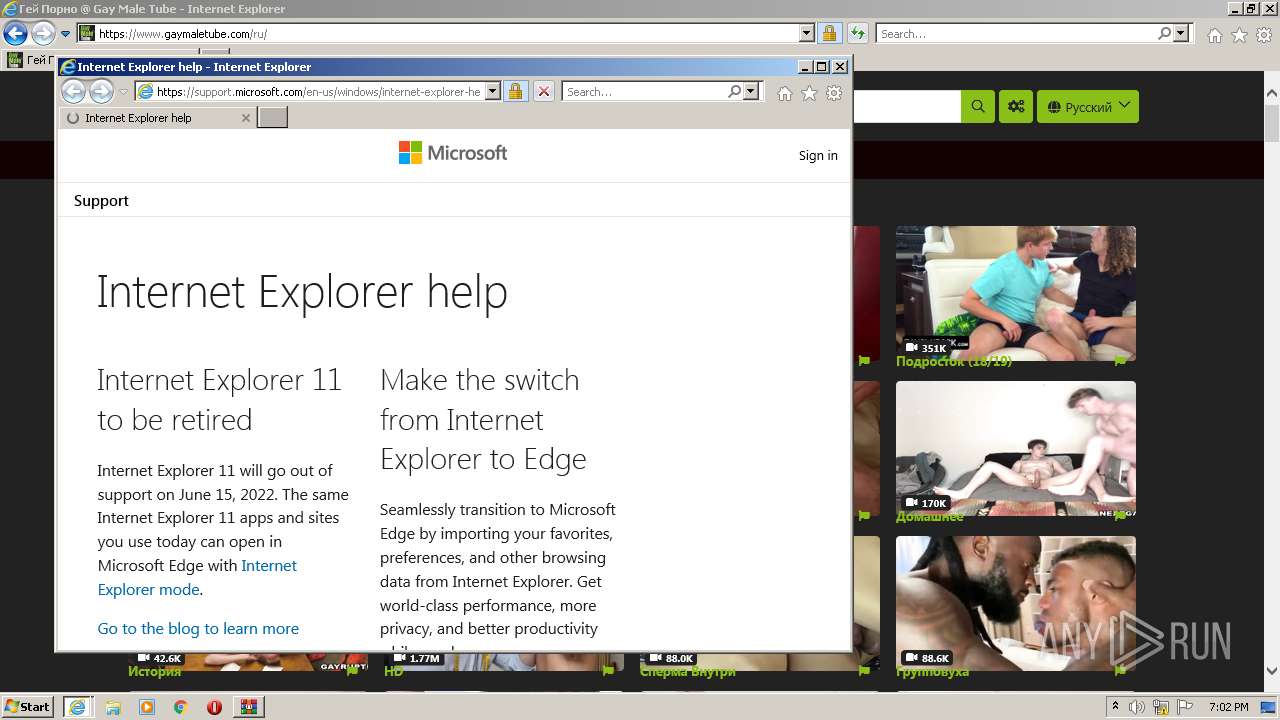Click the 7:02 PM clock

click(x=1229, y=707)
